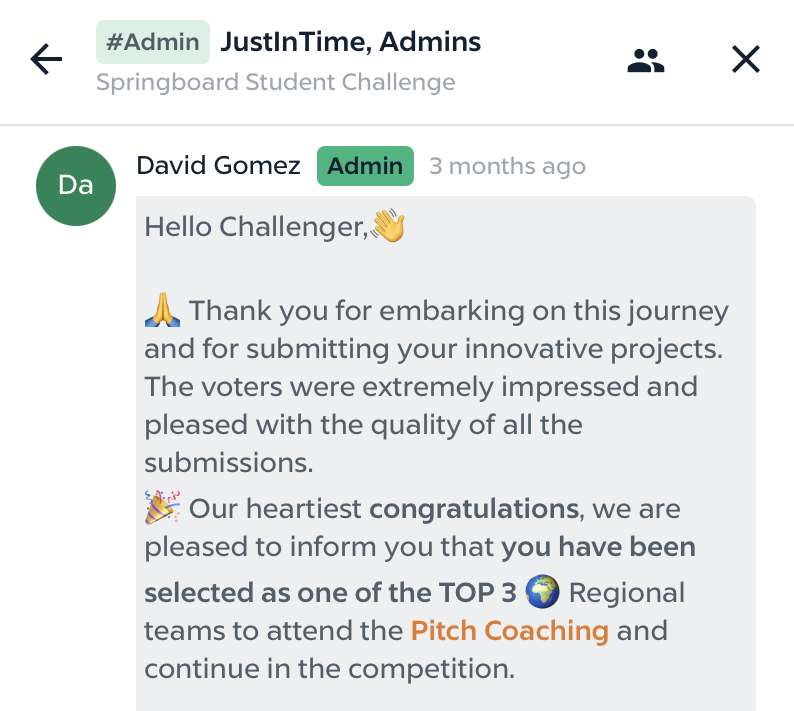Viewport: 794px width, 711px height.
Task: Go back using the left arrow
Action: (x=46, y=60)
